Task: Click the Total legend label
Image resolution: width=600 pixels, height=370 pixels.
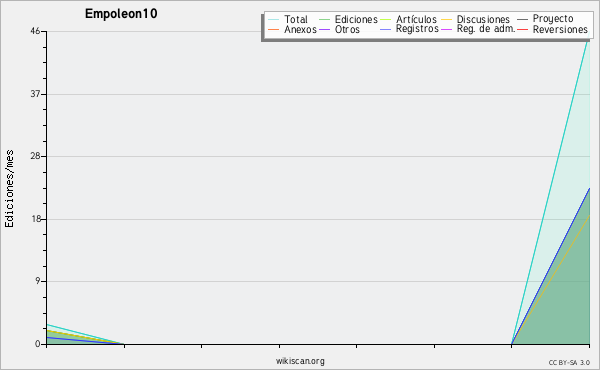Action: point(296,19)
